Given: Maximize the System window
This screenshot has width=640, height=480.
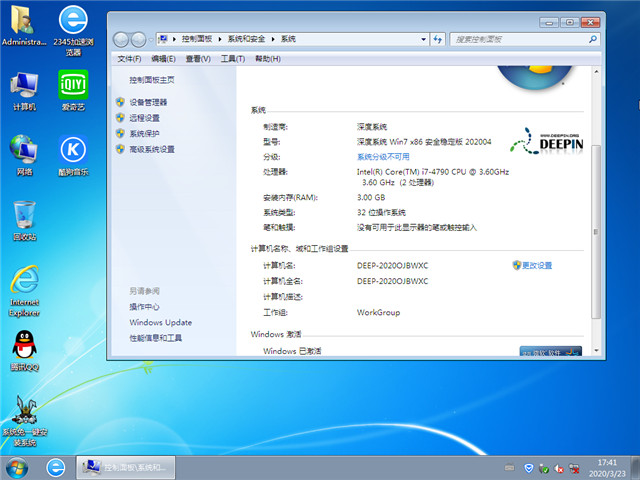Looking at the screenshot, I should pyautogui.click(x=570, y=22).
